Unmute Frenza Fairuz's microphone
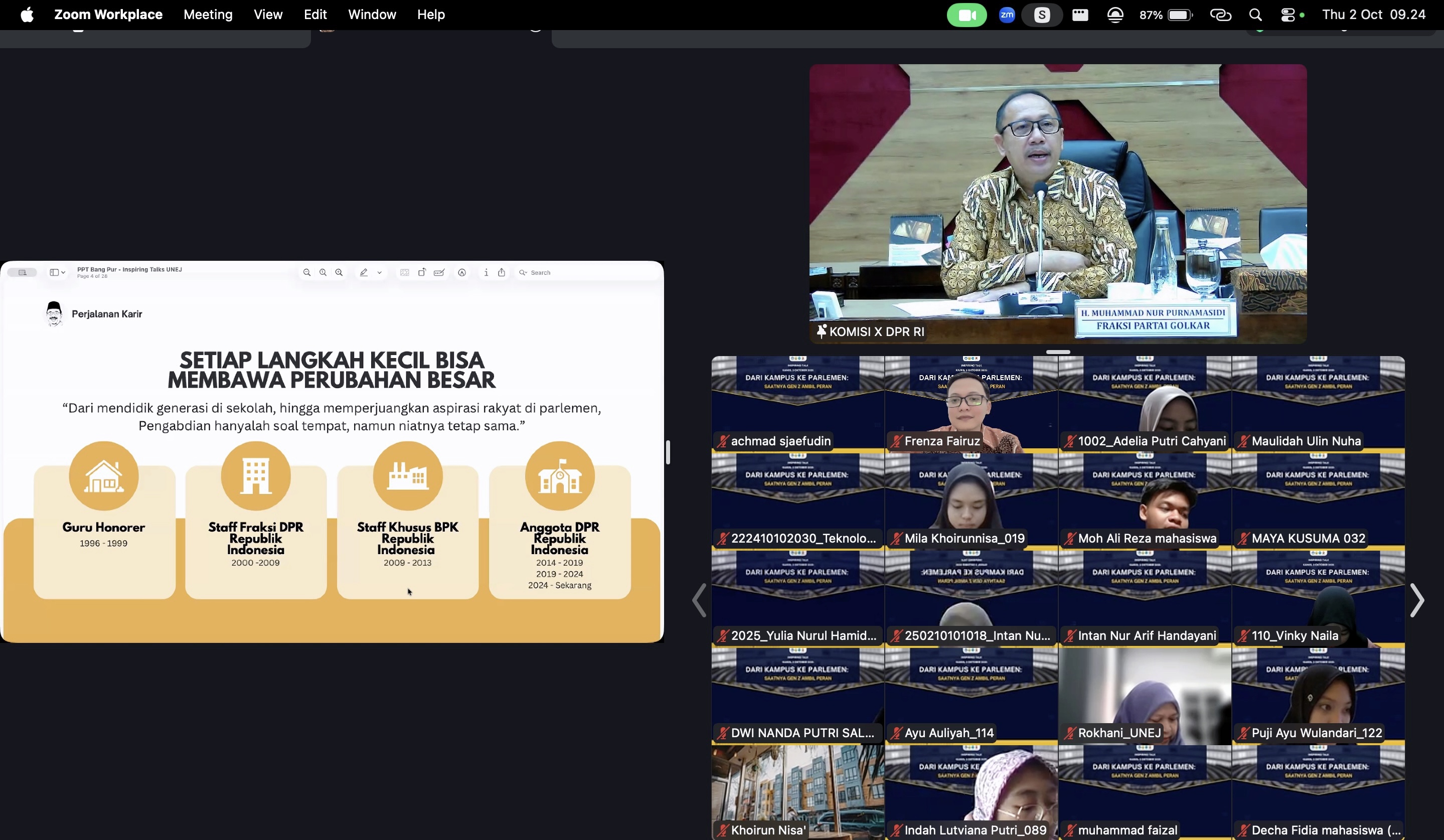 [x=897, y=441]
